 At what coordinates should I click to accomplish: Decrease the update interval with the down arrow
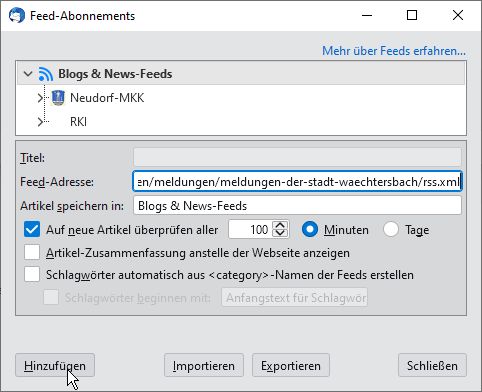280,233
